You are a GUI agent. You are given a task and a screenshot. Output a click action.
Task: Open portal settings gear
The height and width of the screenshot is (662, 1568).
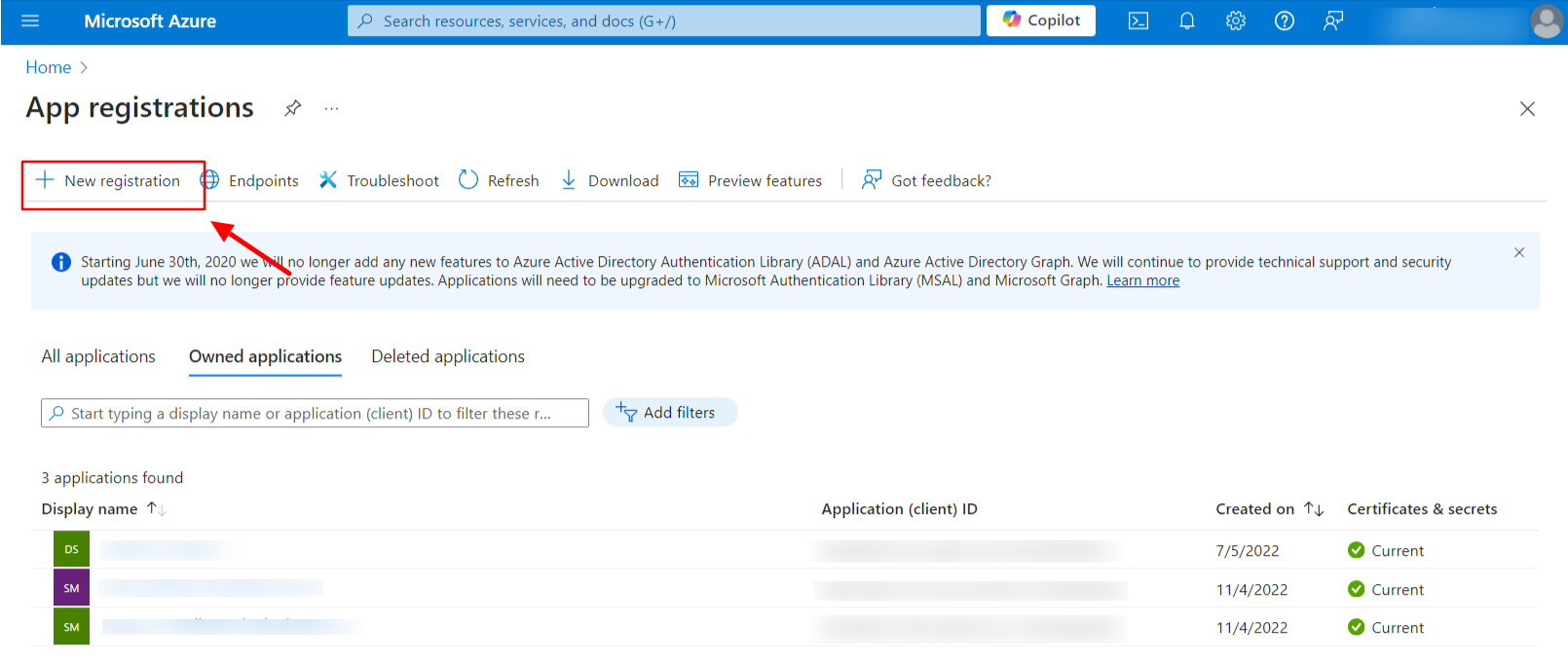coord(1236,20)
